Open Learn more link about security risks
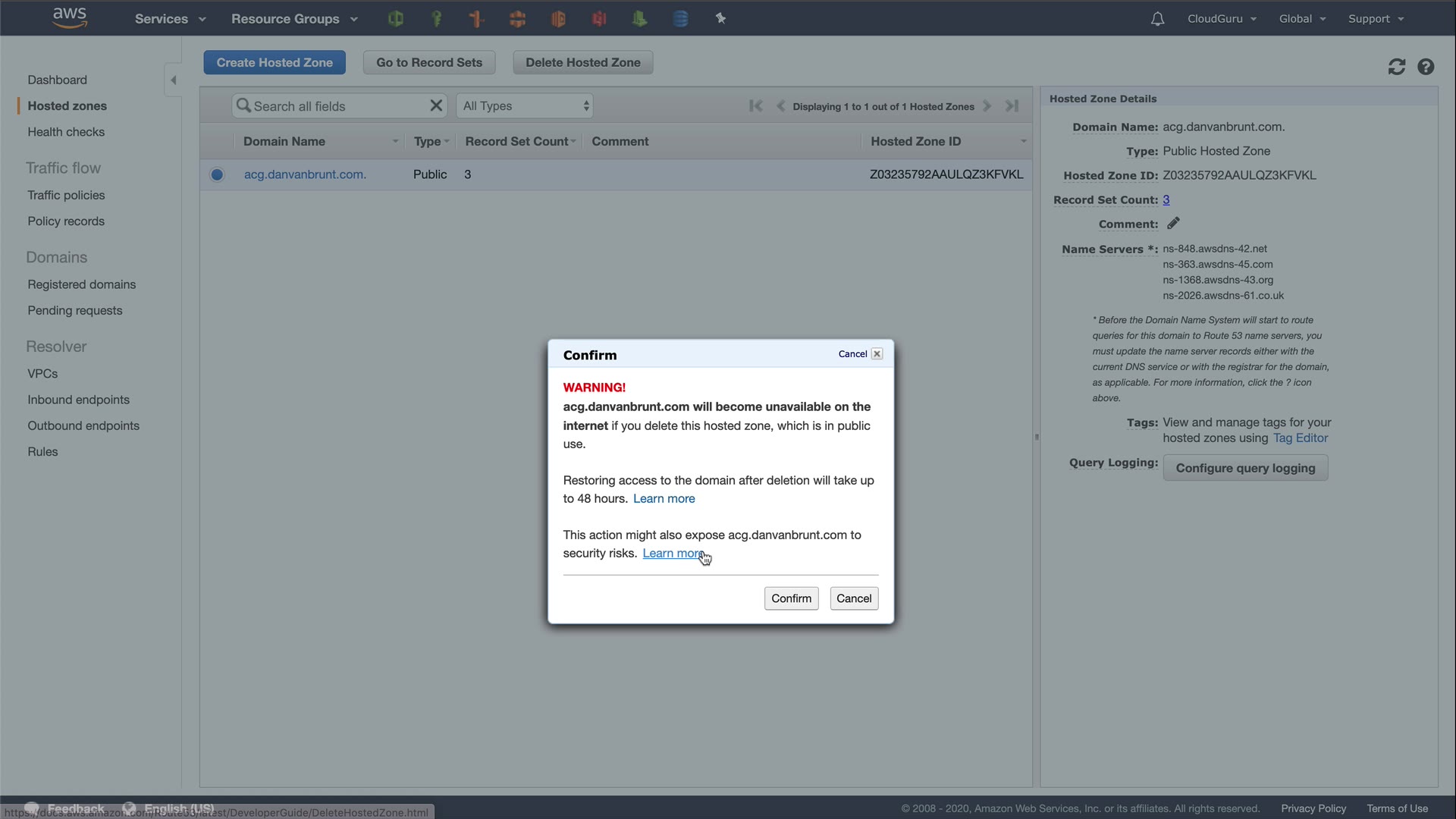Viewport: 1456px width, 819px height. coord(672,554)
